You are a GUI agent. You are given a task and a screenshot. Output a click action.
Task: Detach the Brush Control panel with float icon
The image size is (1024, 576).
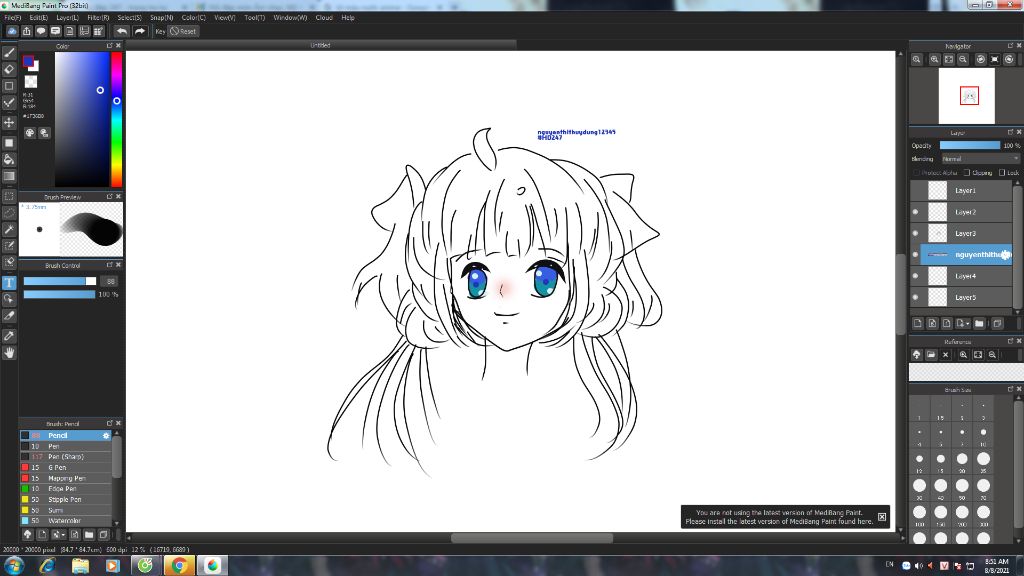110,265
